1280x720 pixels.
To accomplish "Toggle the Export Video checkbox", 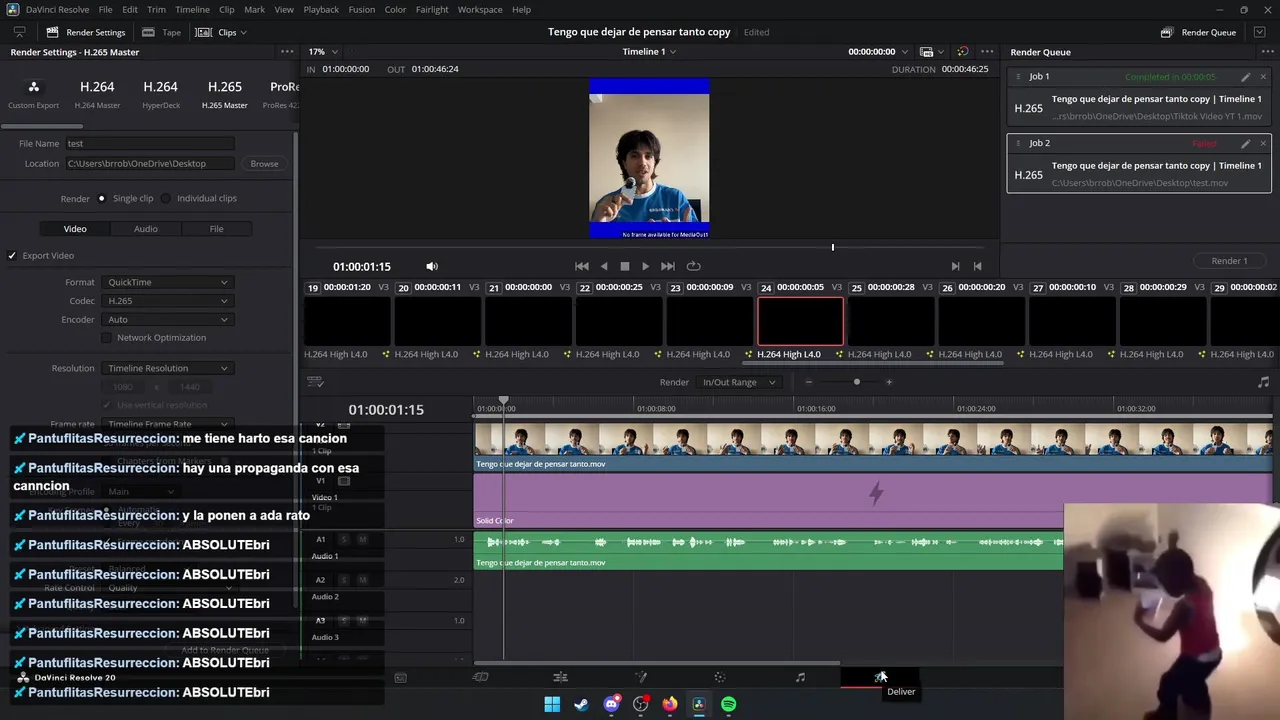I will point(12,255).
